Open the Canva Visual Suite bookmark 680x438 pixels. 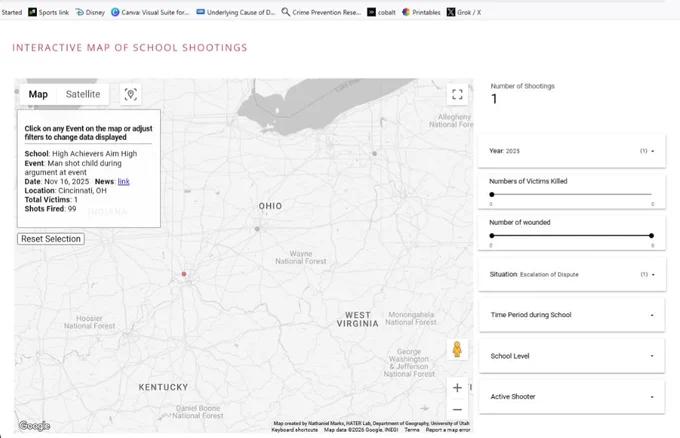pos(150,12)
